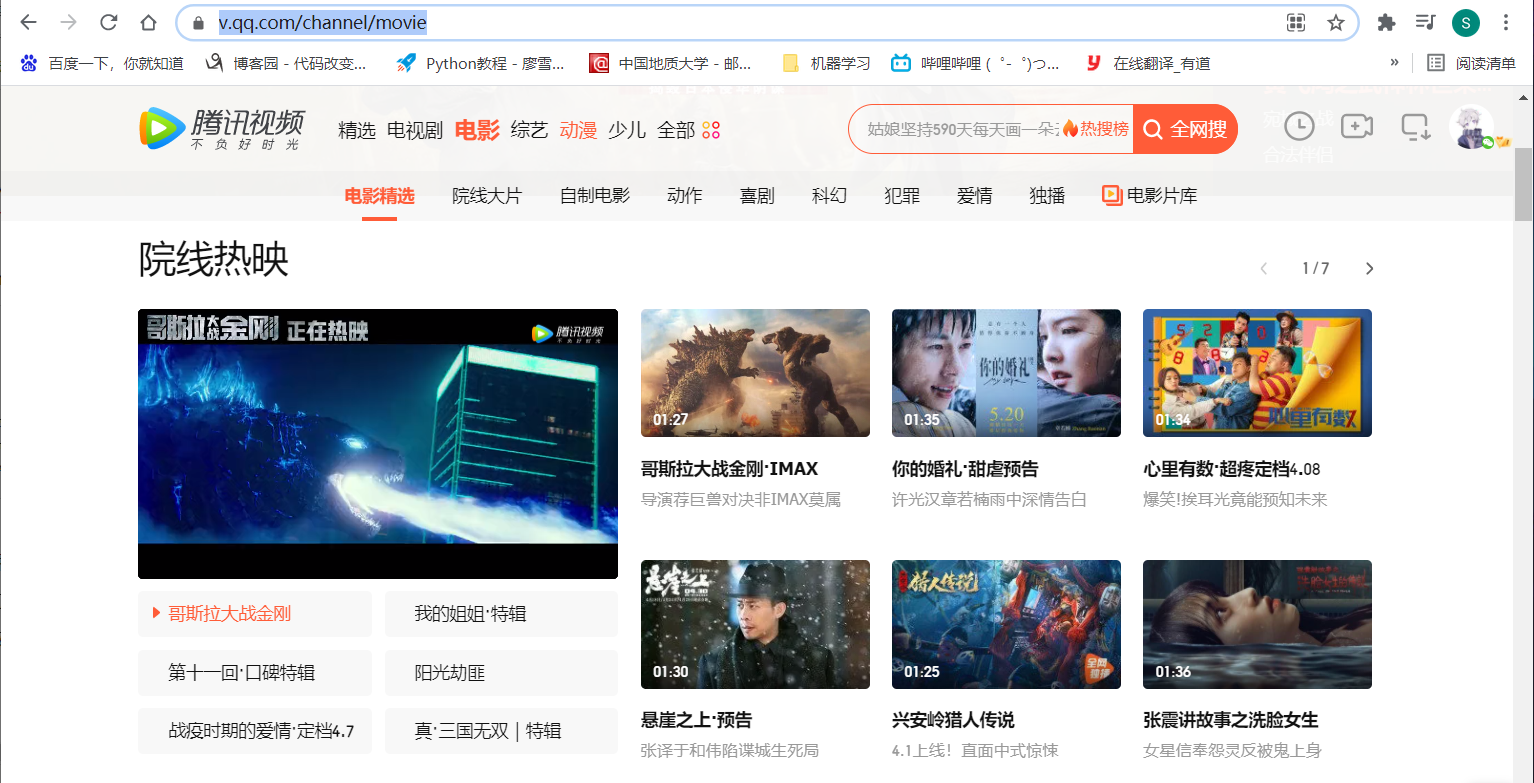Switch to 爱情 tab
This screenshot has height=783, width=1534.
974,196
